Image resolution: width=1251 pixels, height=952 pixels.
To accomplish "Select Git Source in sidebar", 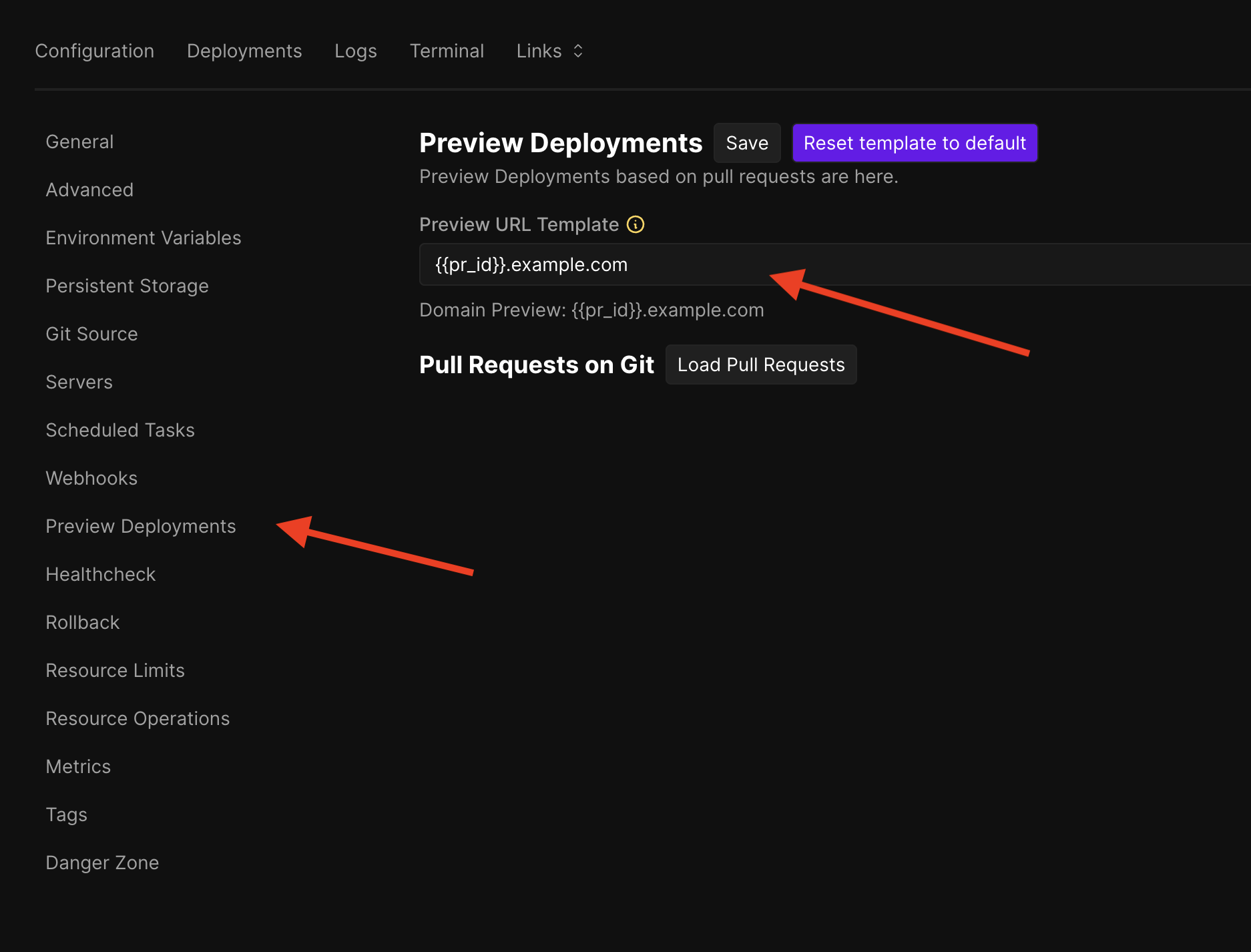I will 91,334.
